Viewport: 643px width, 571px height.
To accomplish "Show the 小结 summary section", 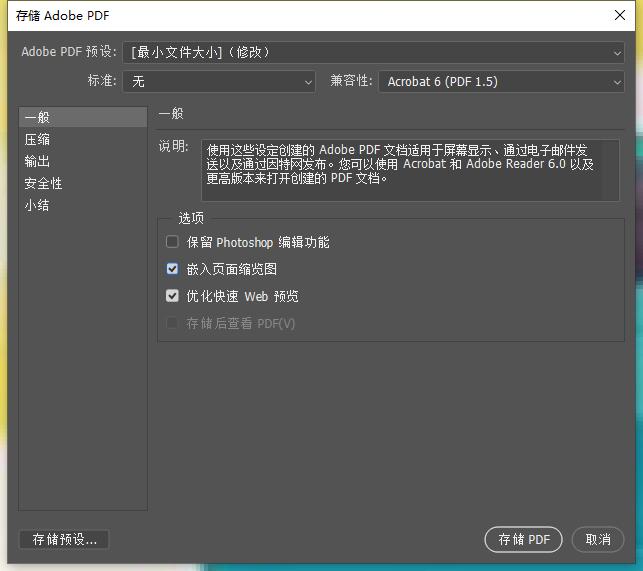I will [x=38, y=206].
